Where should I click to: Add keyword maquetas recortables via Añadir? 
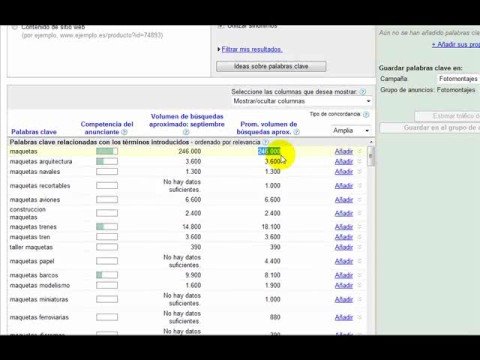pos(344,186)
